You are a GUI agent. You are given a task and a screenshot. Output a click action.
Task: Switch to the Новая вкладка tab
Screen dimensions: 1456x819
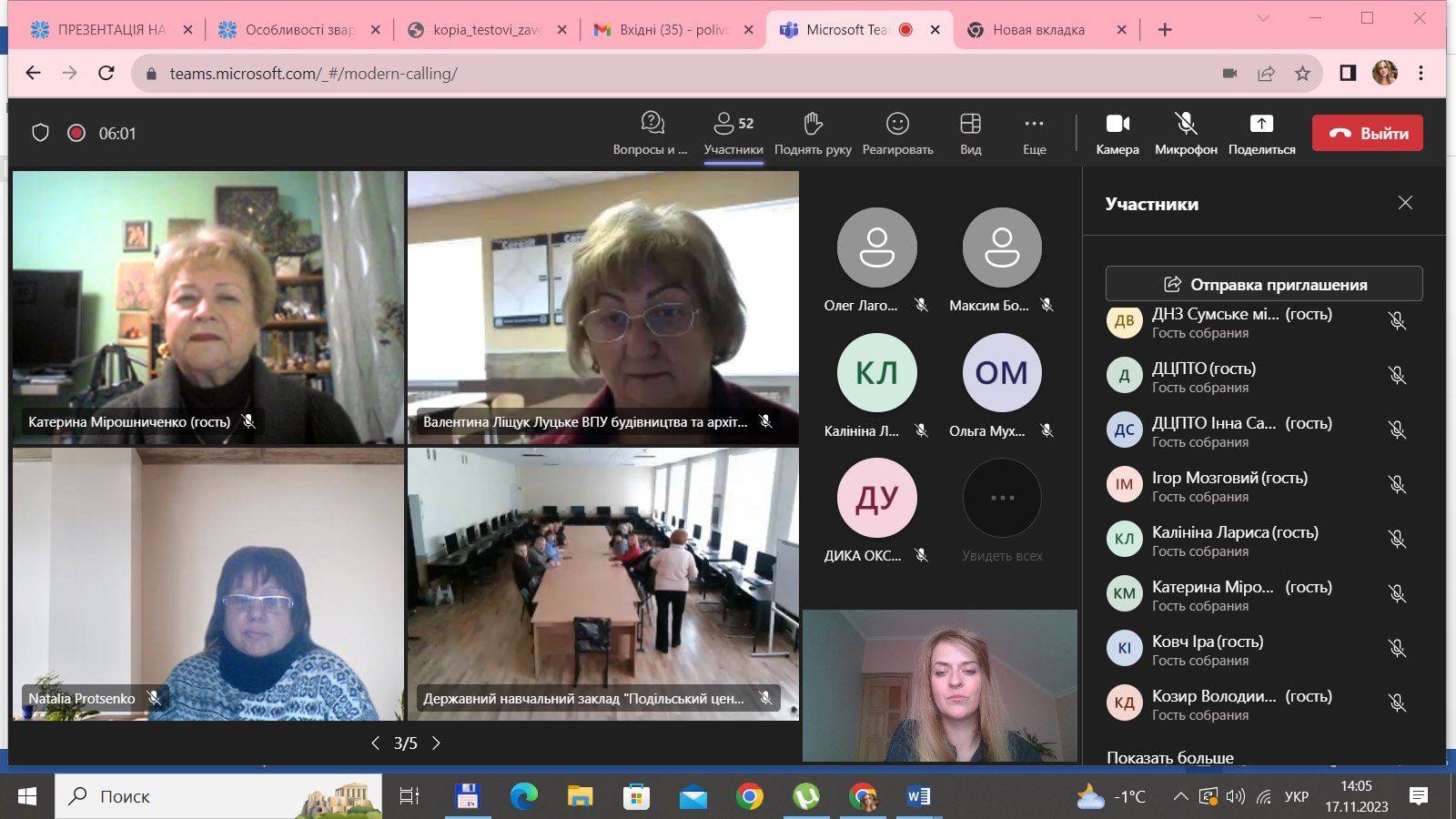click(1038, 30)
